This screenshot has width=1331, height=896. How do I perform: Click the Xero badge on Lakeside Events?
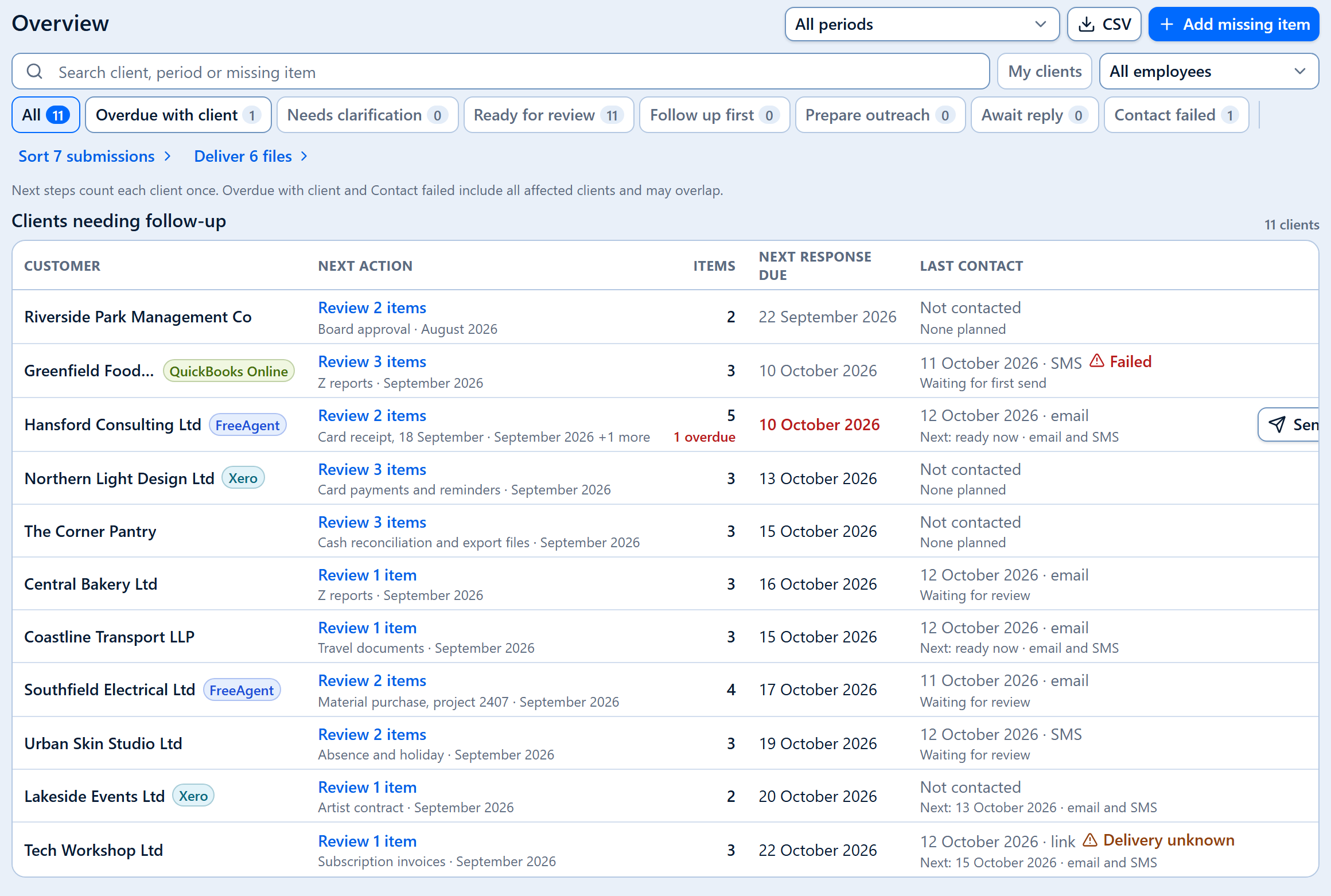193,796
